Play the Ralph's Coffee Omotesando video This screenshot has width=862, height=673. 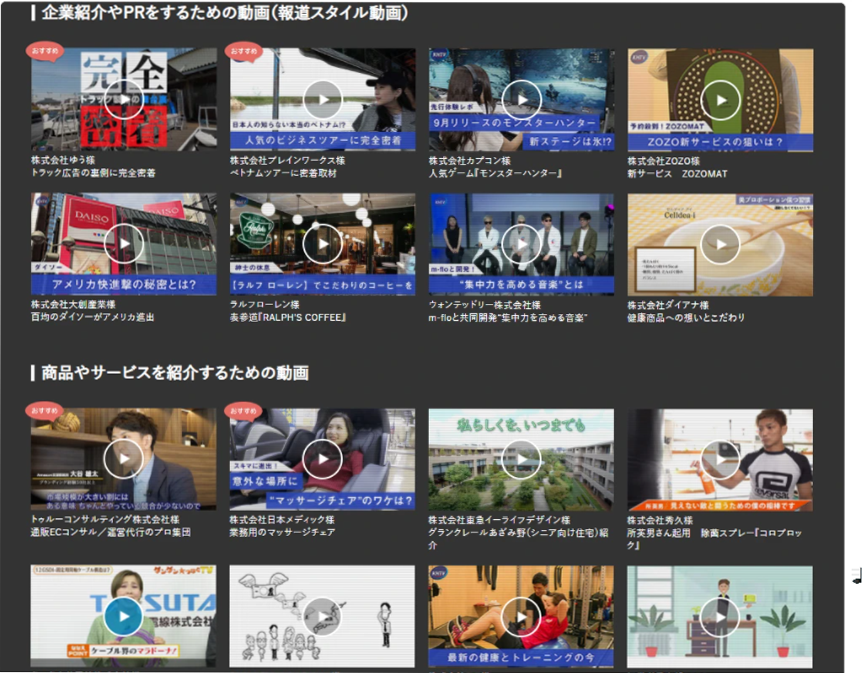point(322,244)
